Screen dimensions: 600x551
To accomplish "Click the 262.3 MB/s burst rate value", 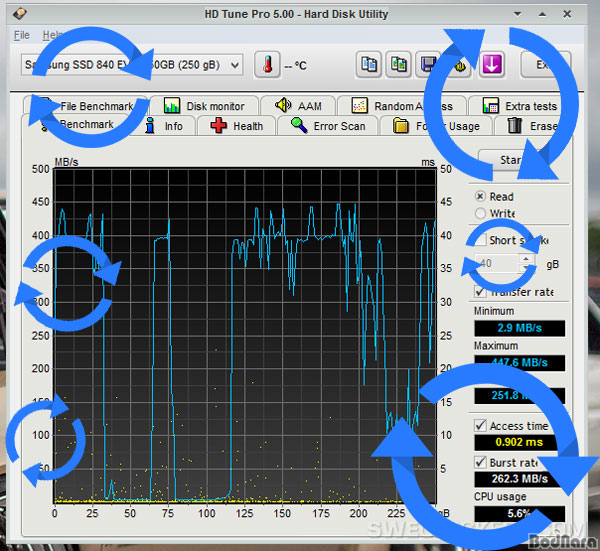I will (520, 479).
